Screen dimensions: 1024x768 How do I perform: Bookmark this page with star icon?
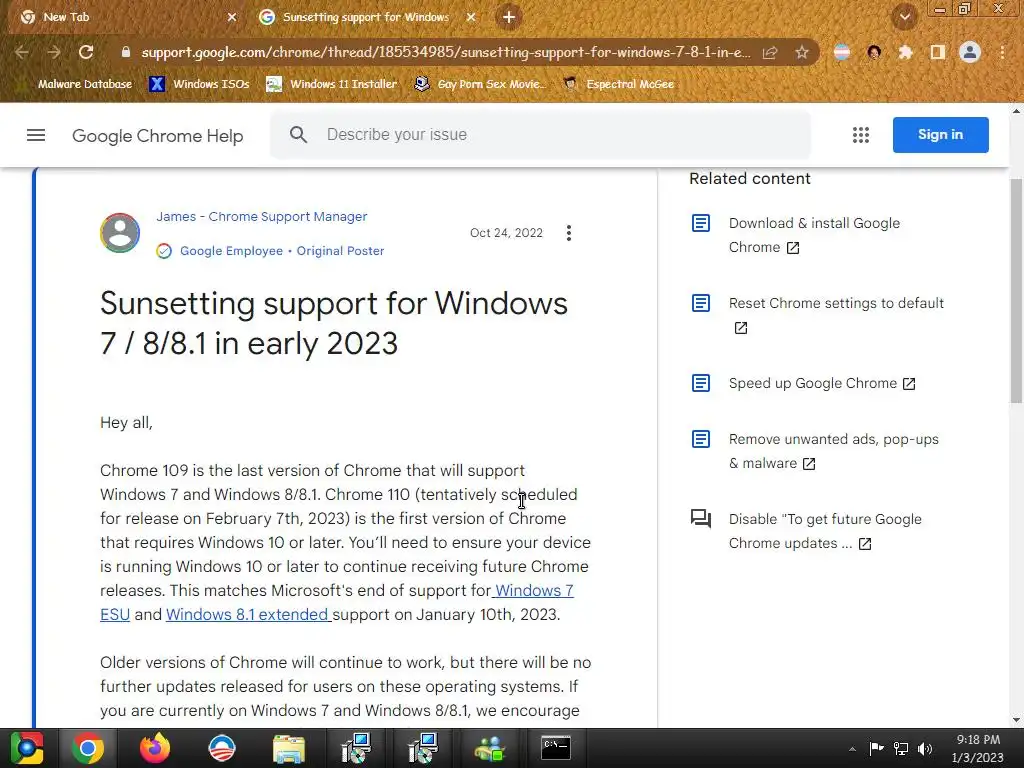(x=801, y=52)
